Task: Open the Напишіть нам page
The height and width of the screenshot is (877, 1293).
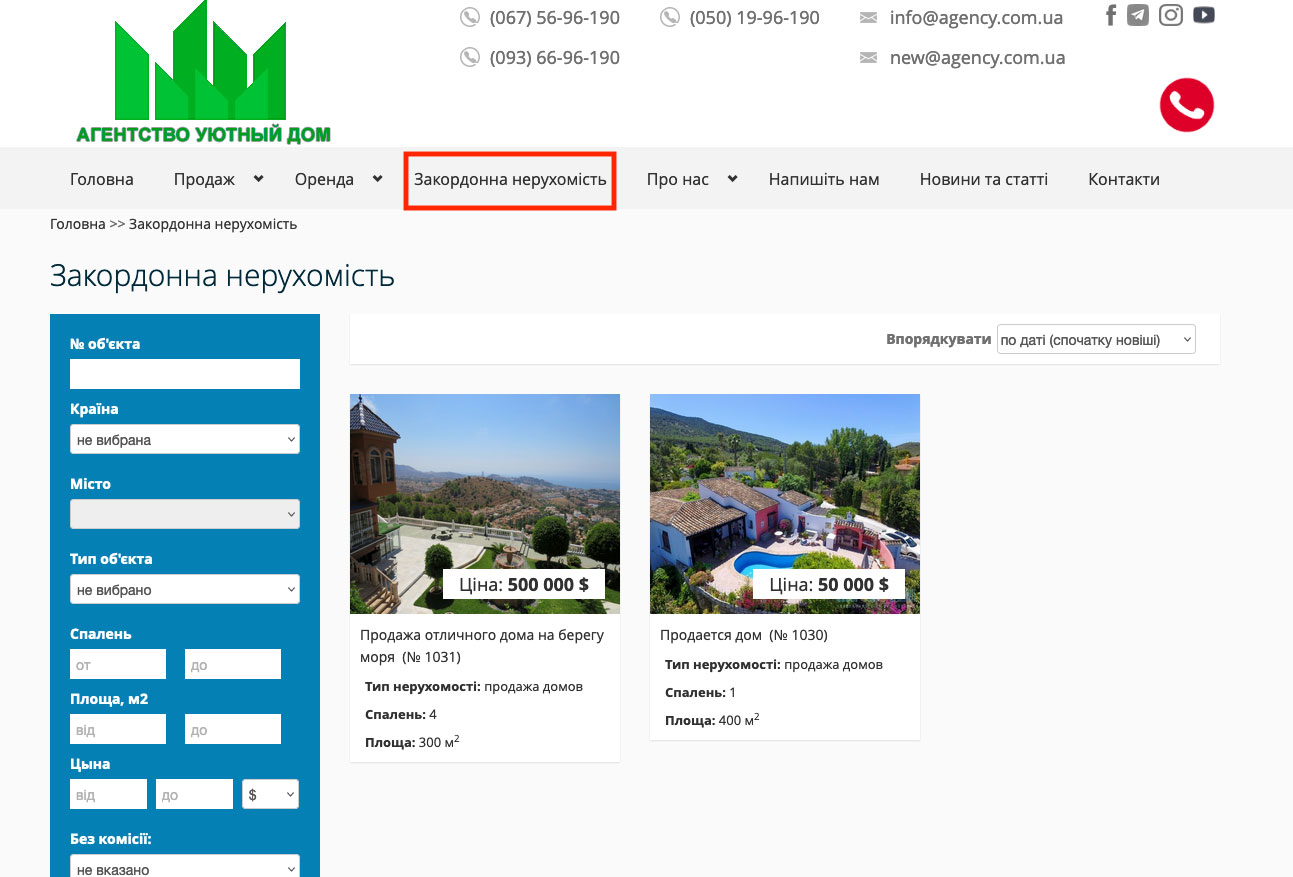Action: coord(824,180)
